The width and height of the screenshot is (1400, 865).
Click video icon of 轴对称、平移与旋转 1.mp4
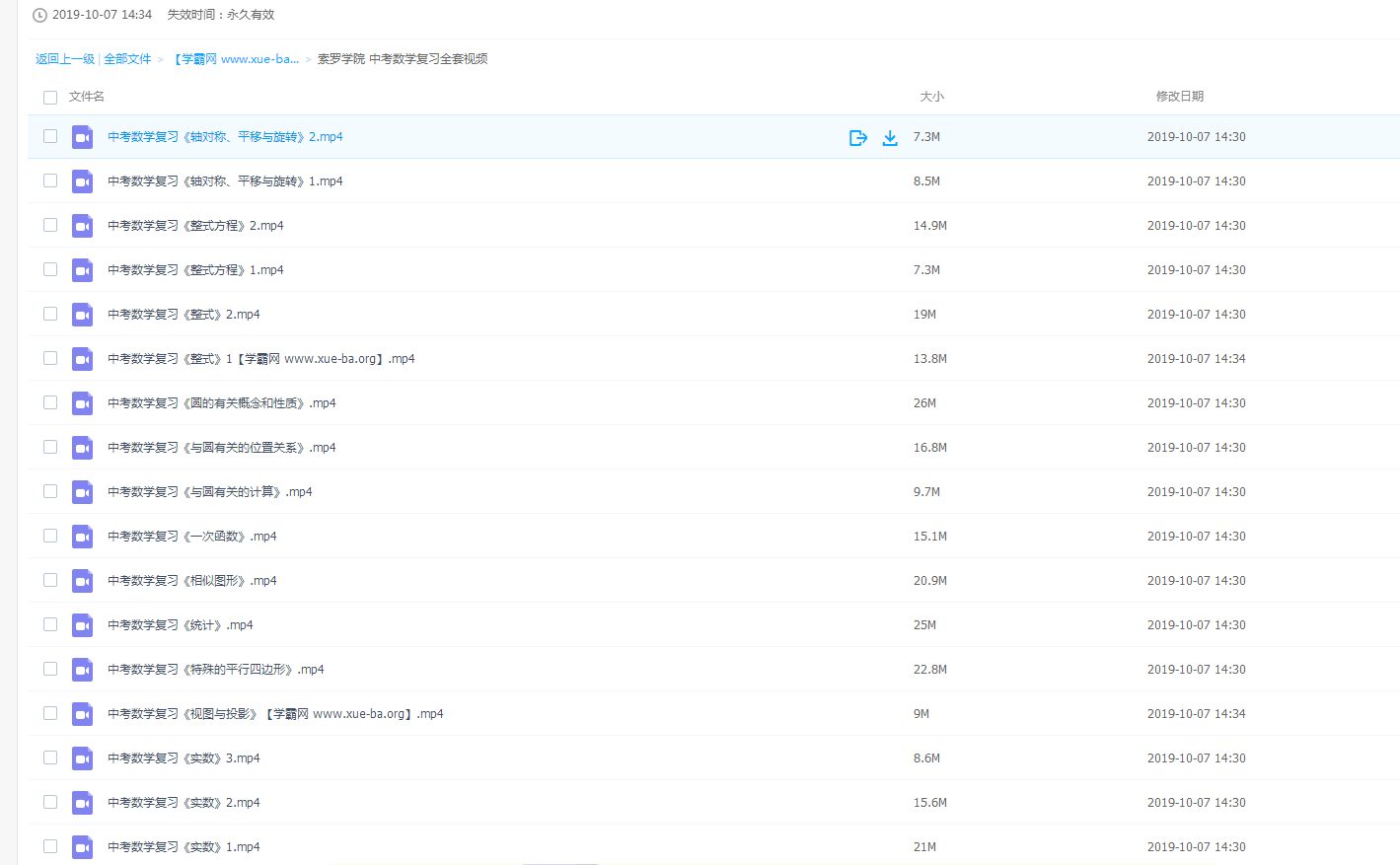tap(83, 181)
